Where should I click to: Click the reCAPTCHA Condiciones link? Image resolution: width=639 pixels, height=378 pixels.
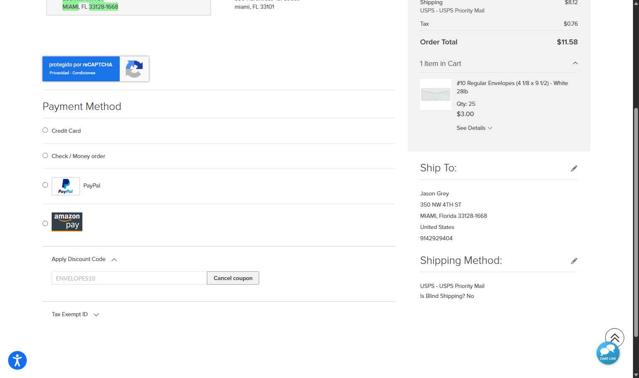[84, 73]
